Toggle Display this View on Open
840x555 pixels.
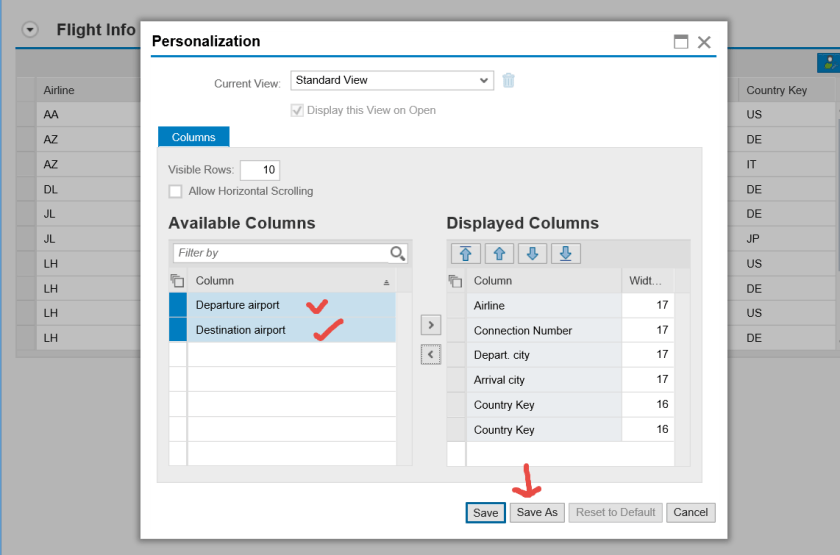[297, 110]
